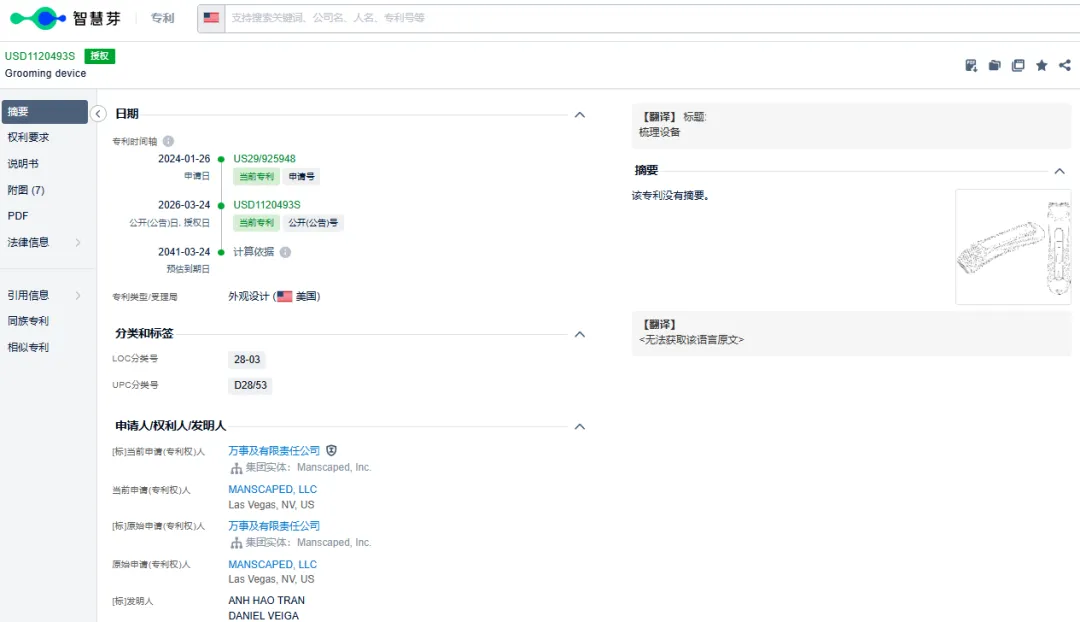This screenshot has width=1080, height=622.
Task: Open the patent drawing thumbnail
Action: click(1013, 247)
